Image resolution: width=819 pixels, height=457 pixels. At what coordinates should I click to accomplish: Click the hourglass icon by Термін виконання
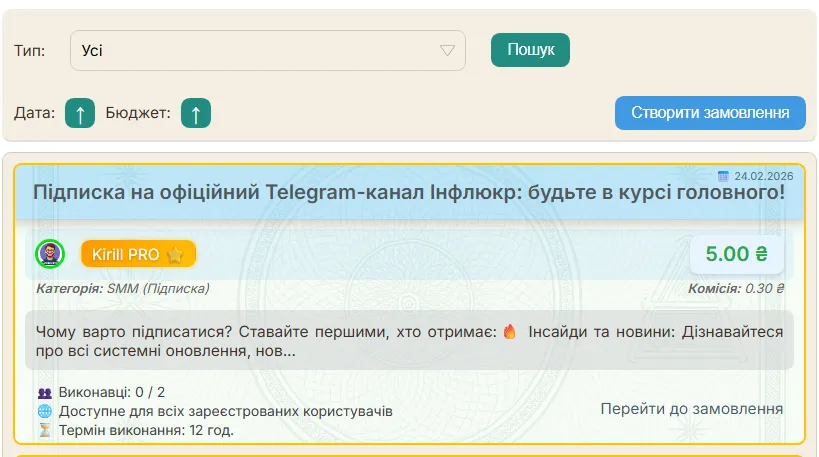pos(44,430)
